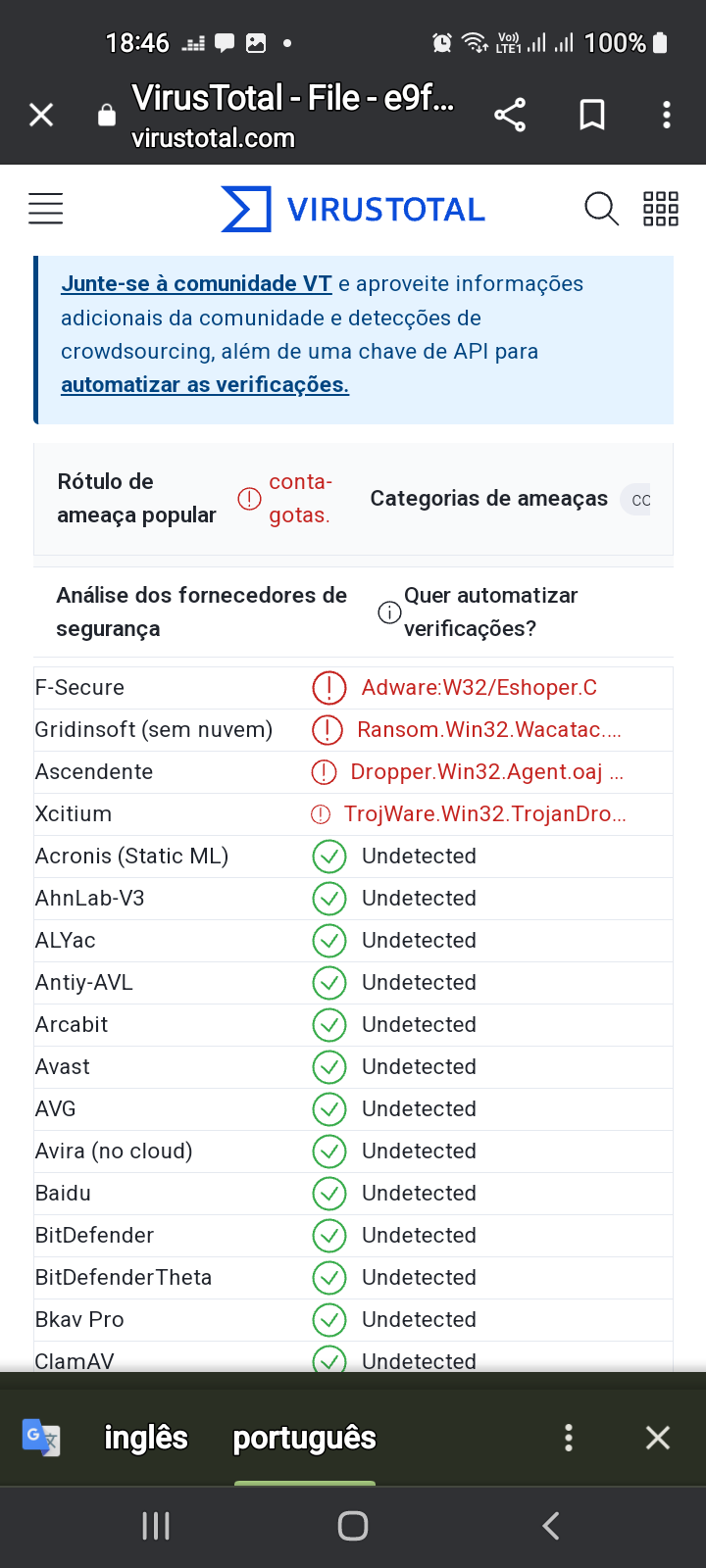Viewport: 706px width, 1568px height.
Task: Share the page via share icon
Action: pyautogui.click(x=510, y=115)
